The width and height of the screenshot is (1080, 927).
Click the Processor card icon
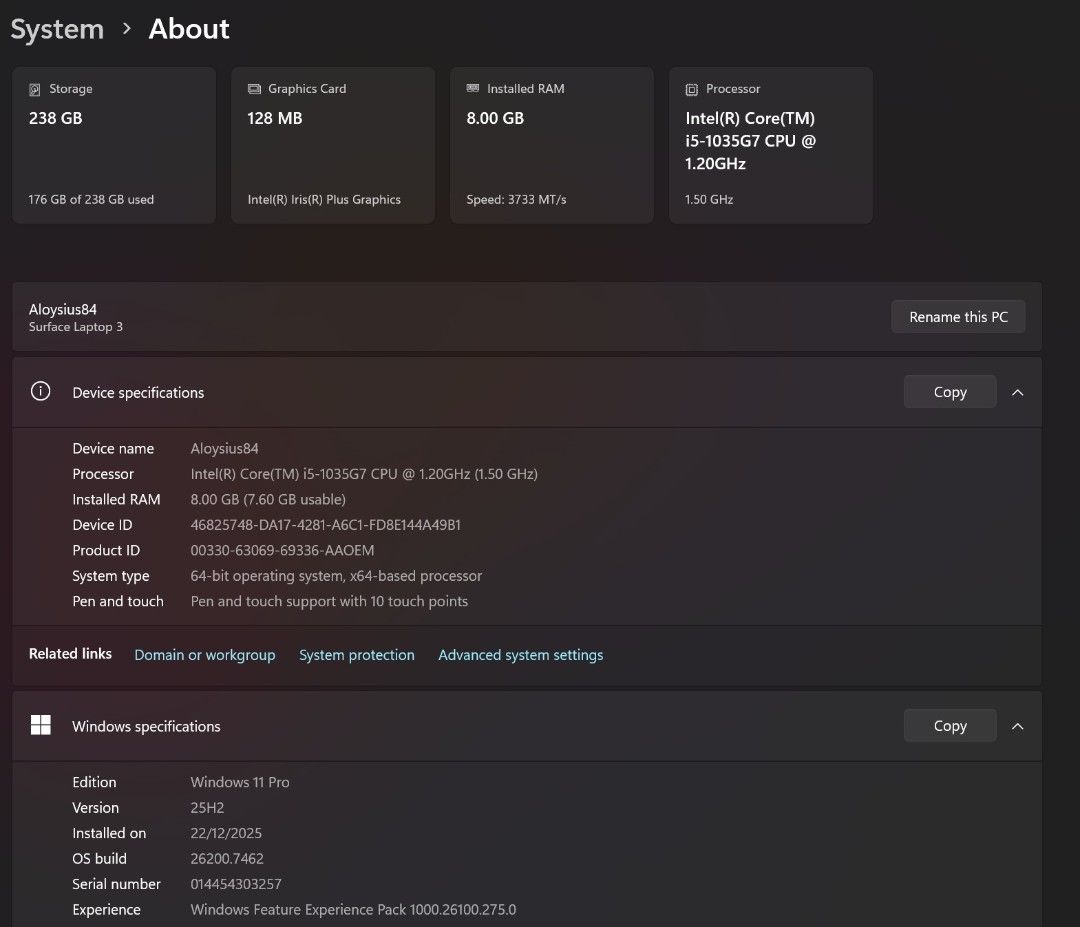(x=692, y=90)
